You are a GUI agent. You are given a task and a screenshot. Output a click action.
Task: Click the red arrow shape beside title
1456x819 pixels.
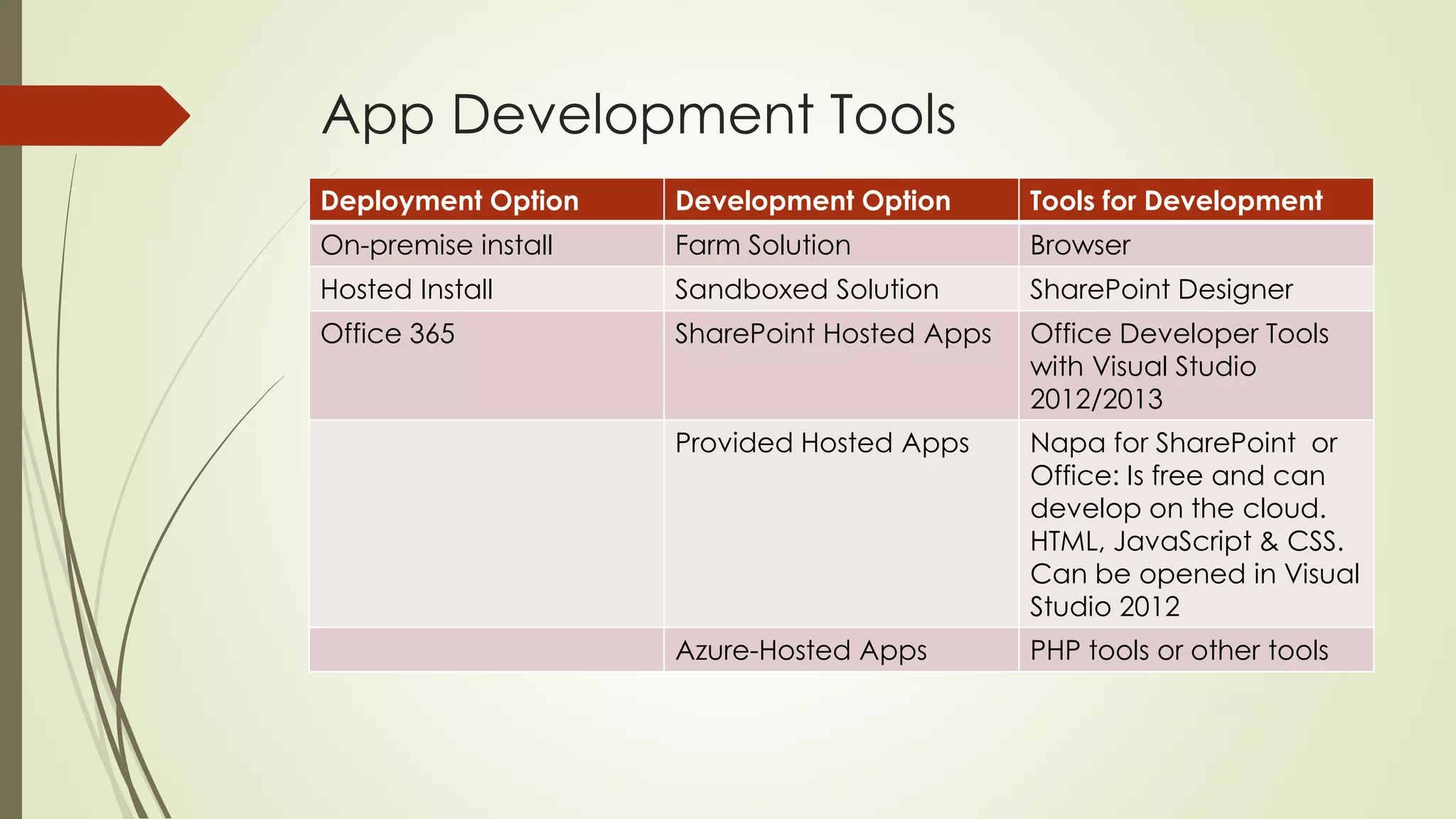[x=92, y=116]
